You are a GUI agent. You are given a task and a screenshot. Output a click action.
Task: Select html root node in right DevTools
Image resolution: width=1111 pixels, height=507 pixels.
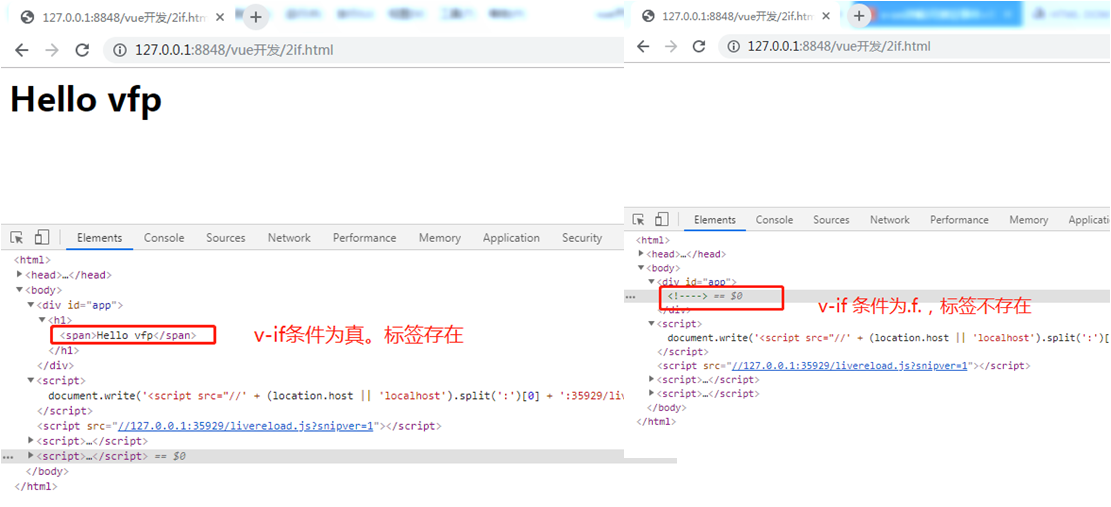[653, 241]
